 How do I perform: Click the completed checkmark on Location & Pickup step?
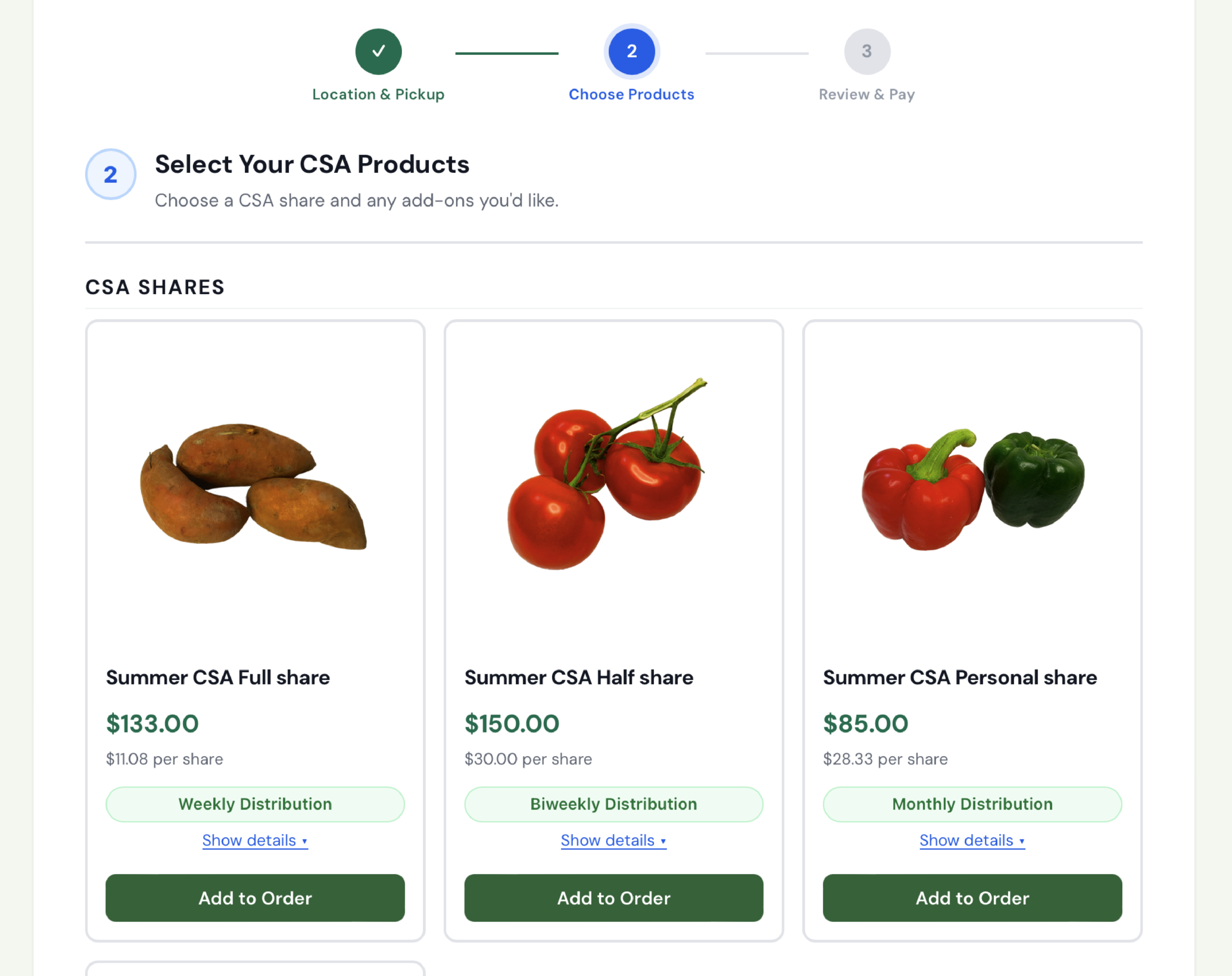(x=378, y=51)
